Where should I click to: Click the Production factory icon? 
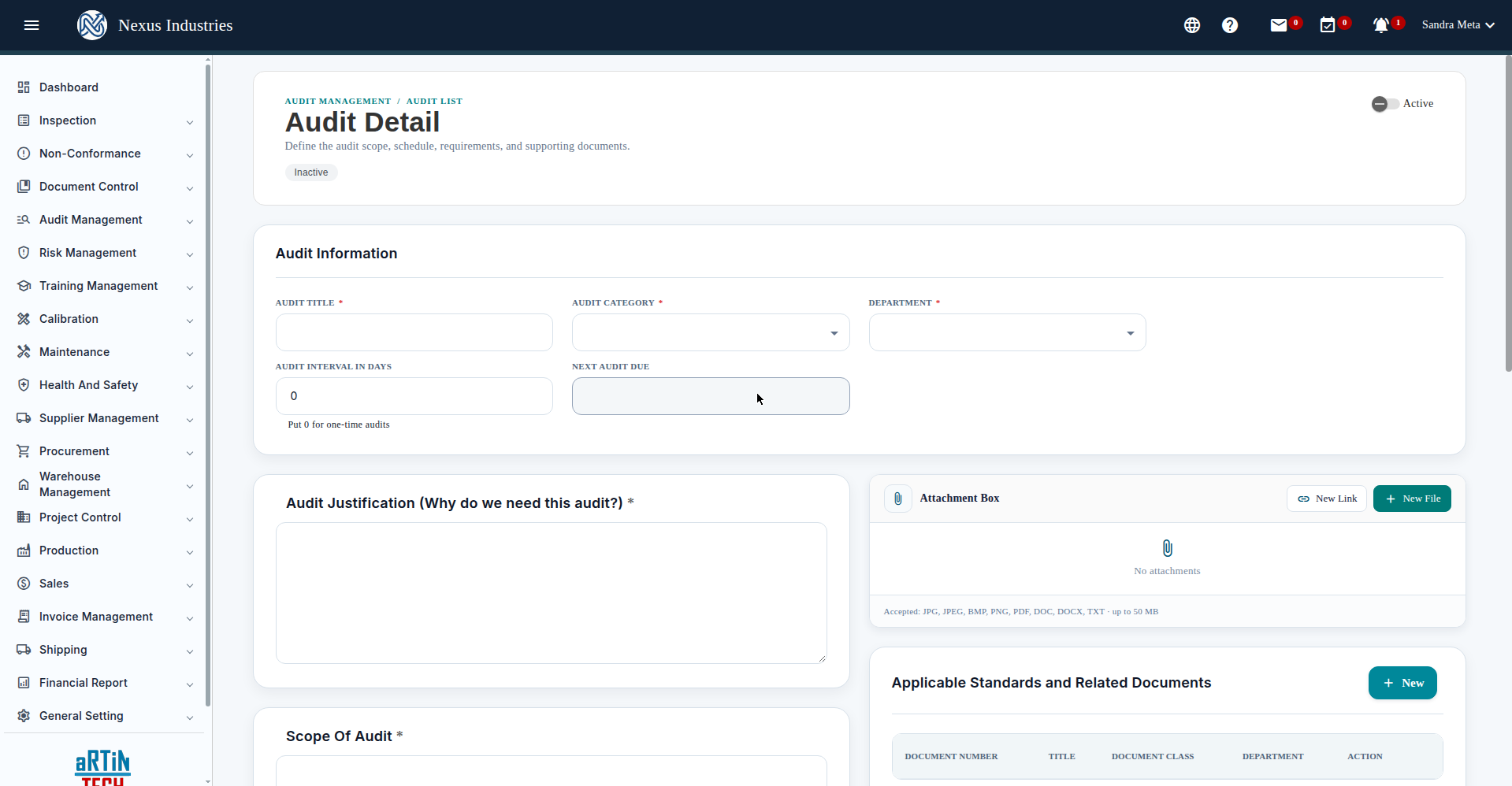point(24,551)
